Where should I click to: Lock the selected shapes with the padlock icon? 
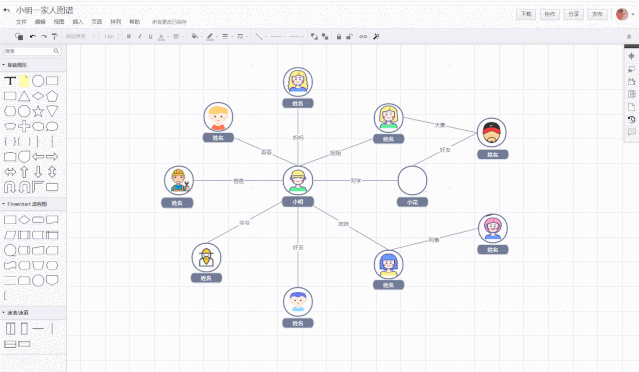click(x=339, y=37)
